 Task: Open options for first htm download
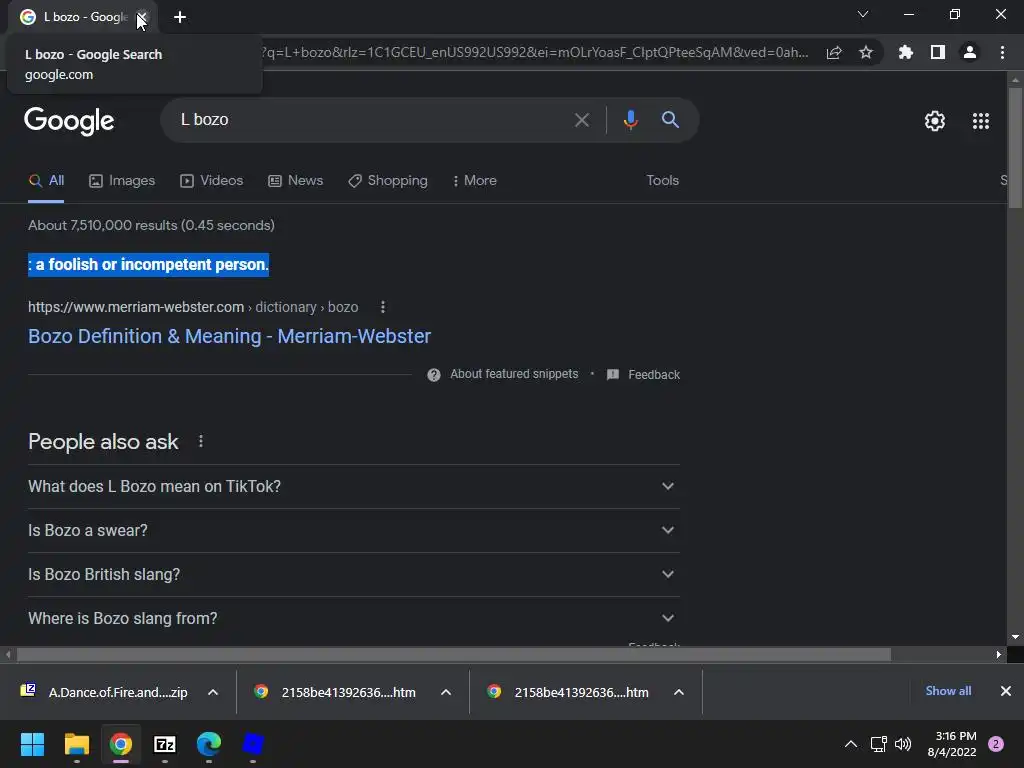(446, 692)
